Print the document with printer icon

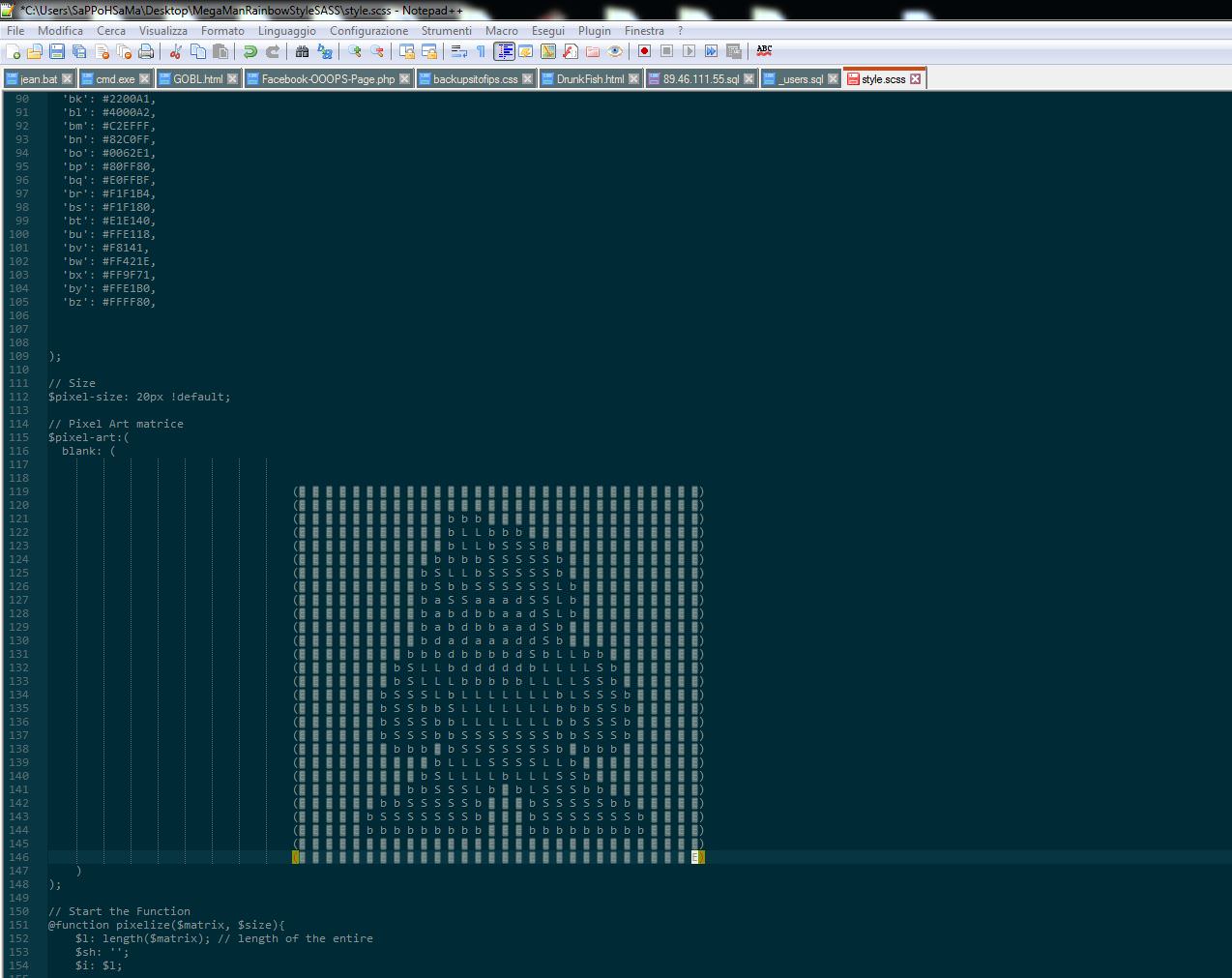[146, 51]
